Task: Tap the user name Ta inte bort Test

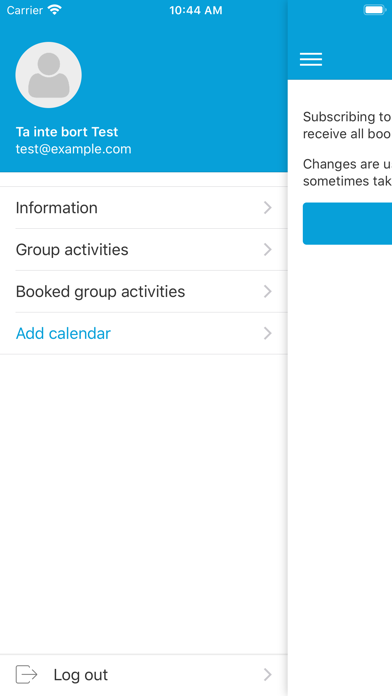Action: click(x=67, y=132)
